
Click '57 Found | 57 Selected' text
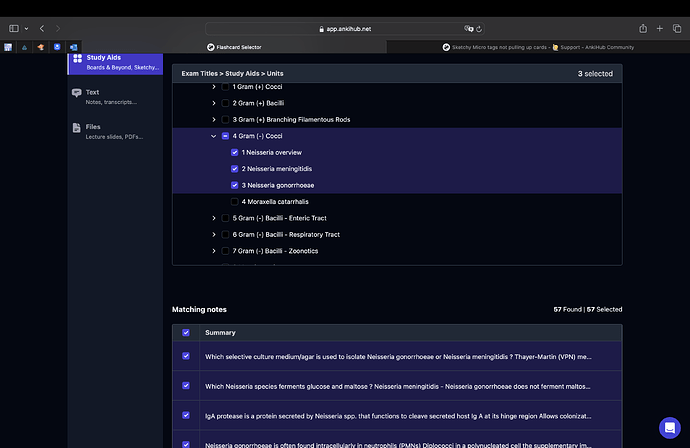587,309
